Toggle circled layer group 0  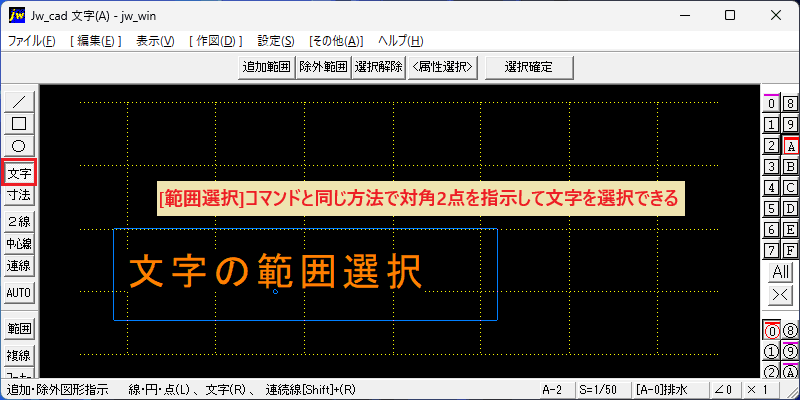[x=772, y=331]
